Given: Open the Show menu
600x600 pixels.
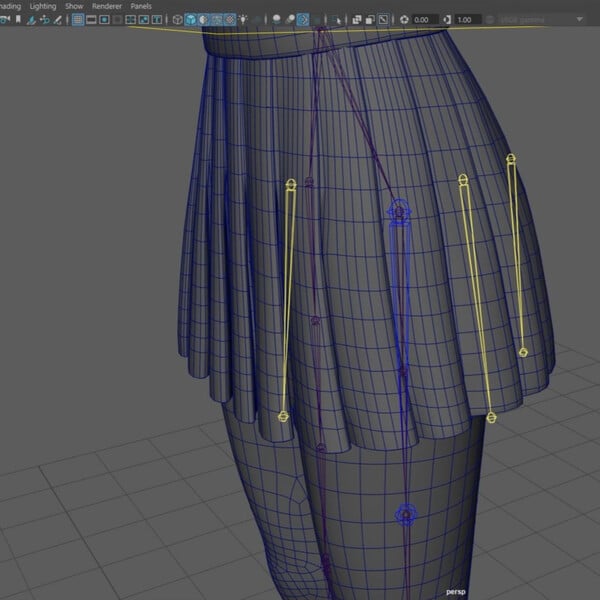Looking at the screenshot, I should point(74,6).
